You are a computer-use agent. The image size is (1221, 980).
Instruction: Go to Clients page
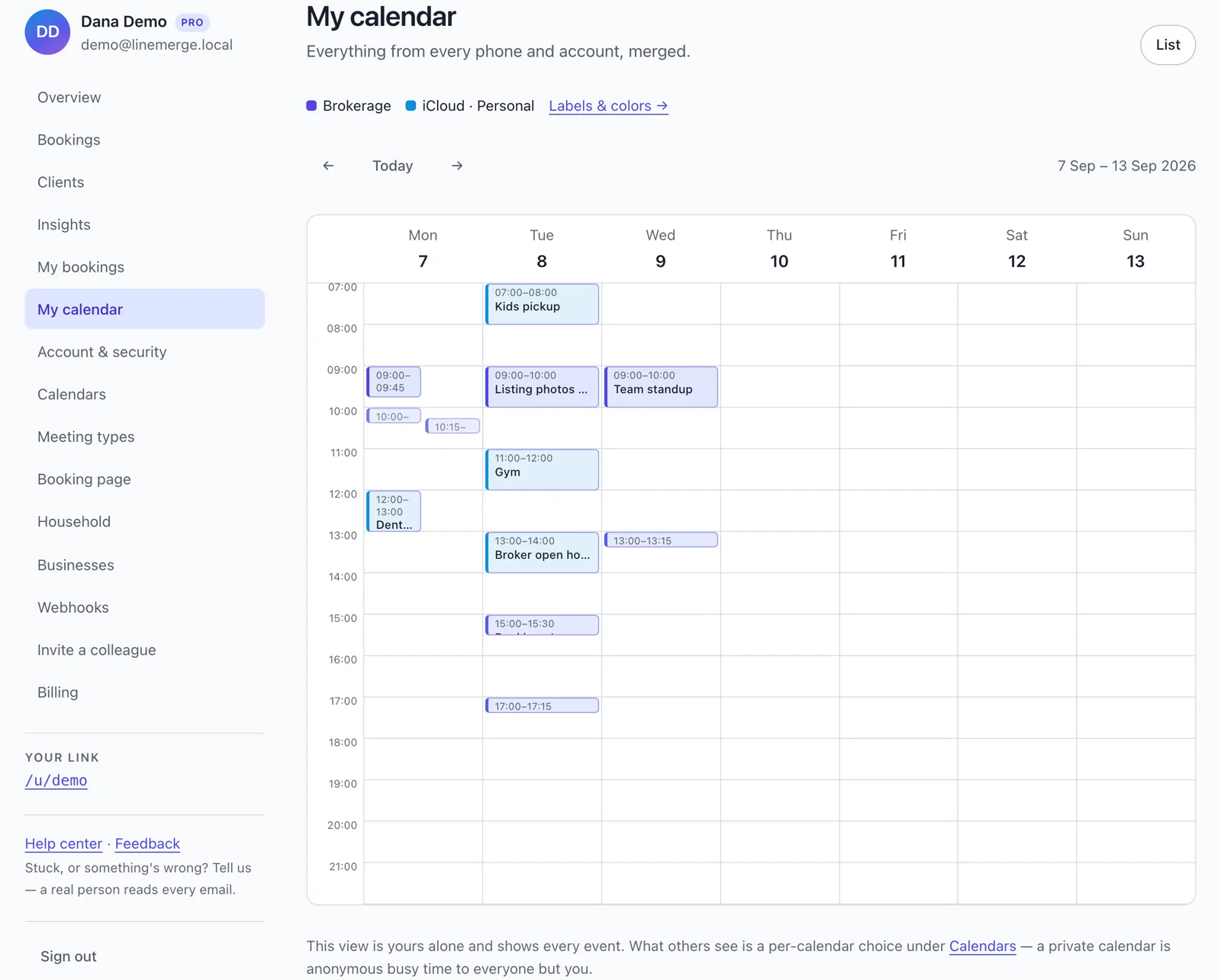pyautogui.click(x=145, y=182)
